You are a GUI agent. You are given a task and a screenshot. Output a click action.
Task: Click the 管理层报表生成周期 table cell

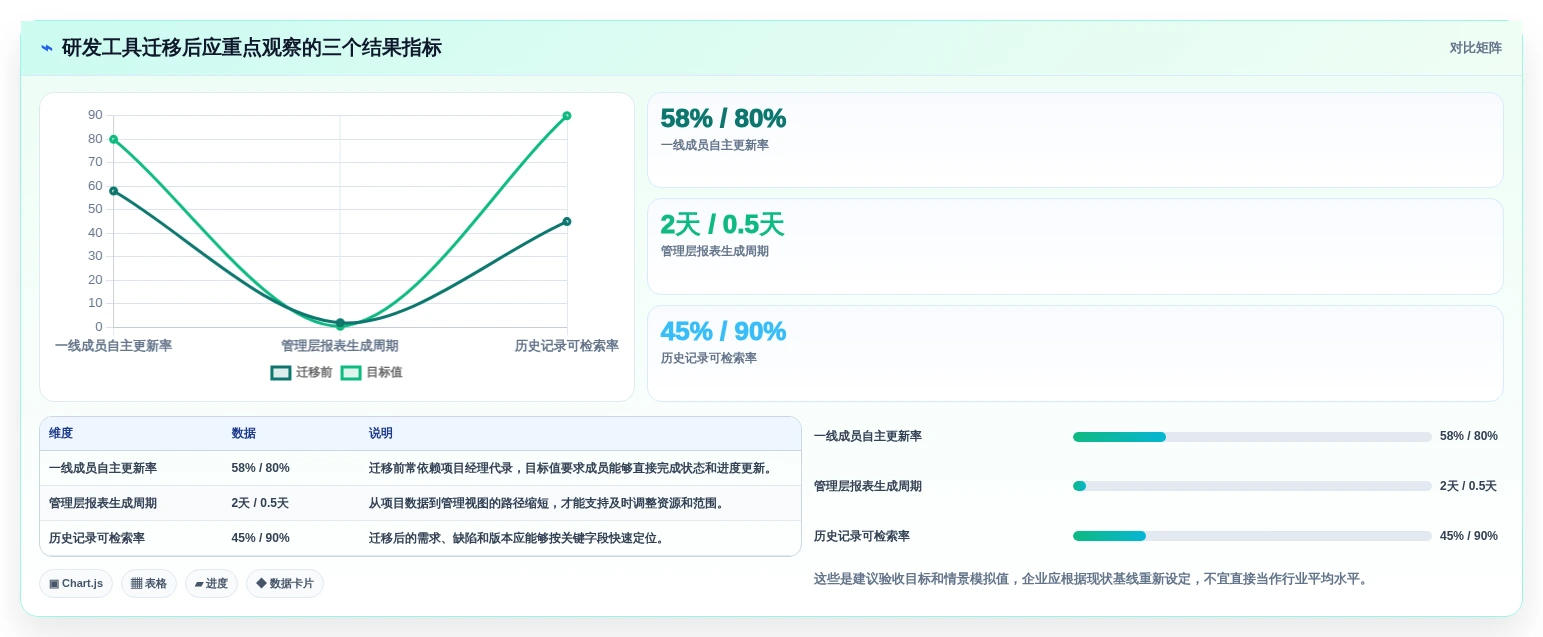[x=103, y=503]
